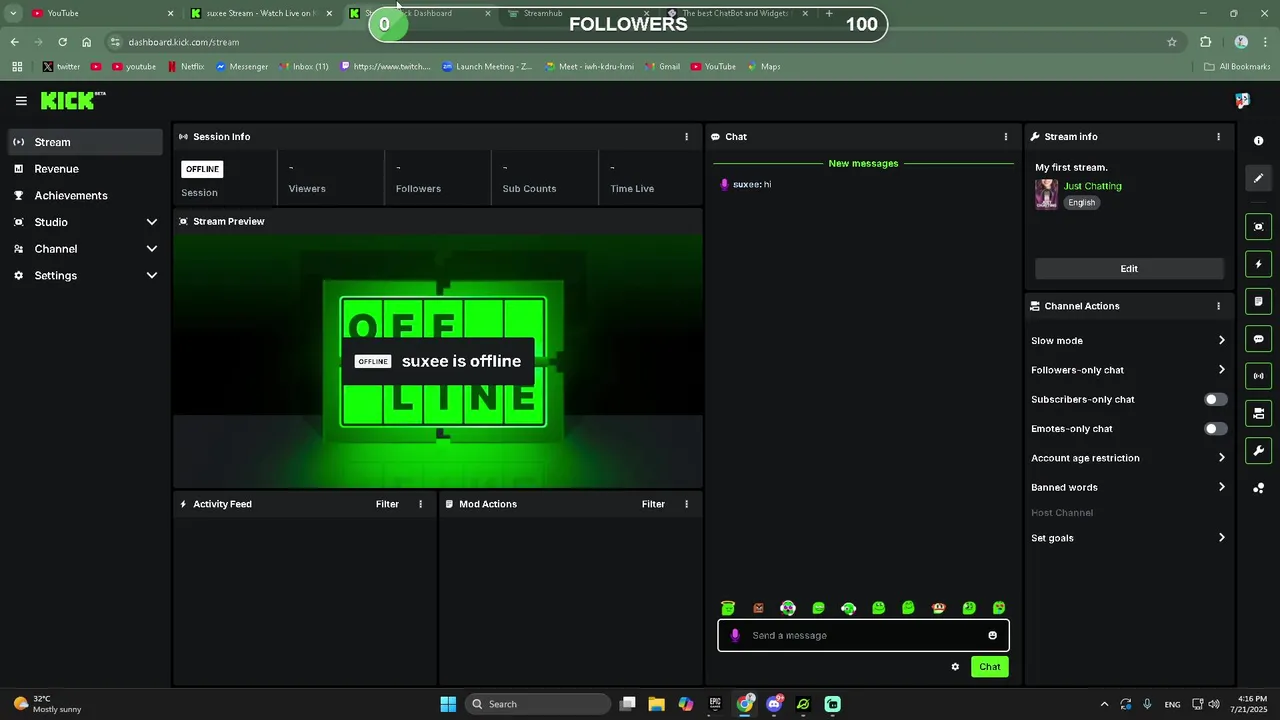Image resolution: width=1280 pixels, height=720 pixels.
Task: Click the purple microphone badge in message box
Action: 735,635
